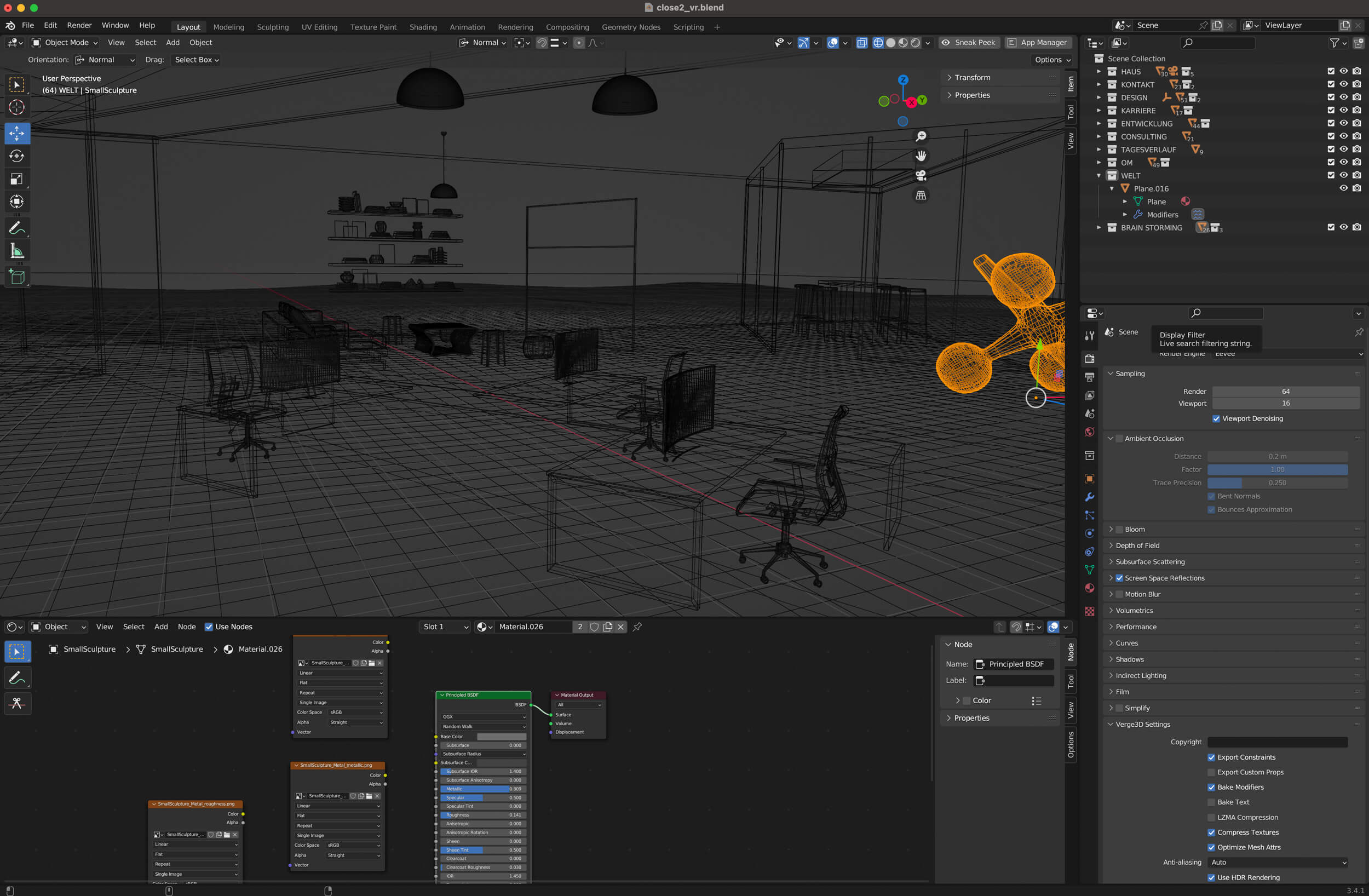Switch to the Shading workspace tab
Image resolution: width=1369 pixels, height=896 pixels.
click(x=423, y=27)
